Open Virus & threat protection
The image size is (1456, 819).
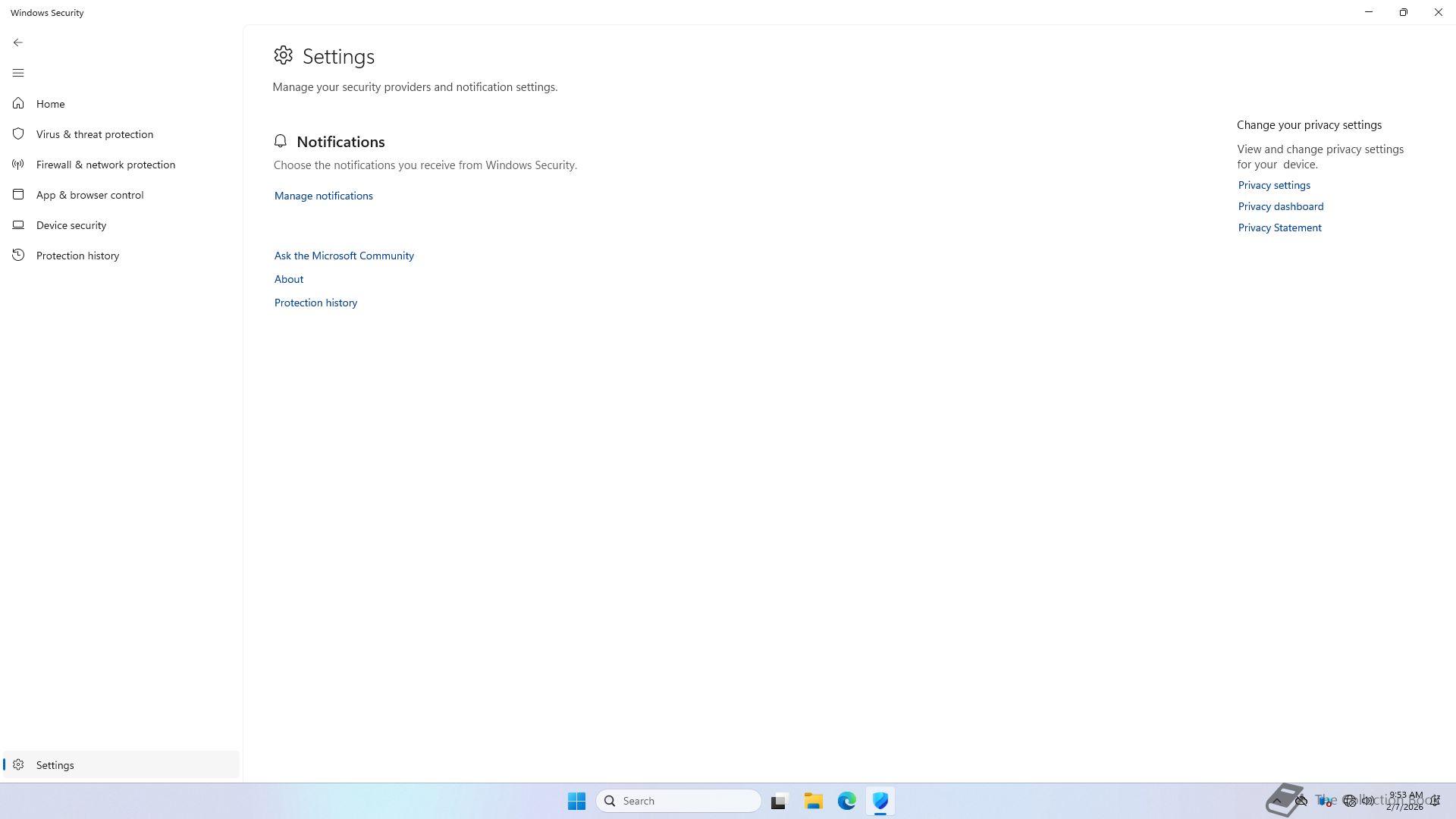pyautogui.click(x=94, y=134)
